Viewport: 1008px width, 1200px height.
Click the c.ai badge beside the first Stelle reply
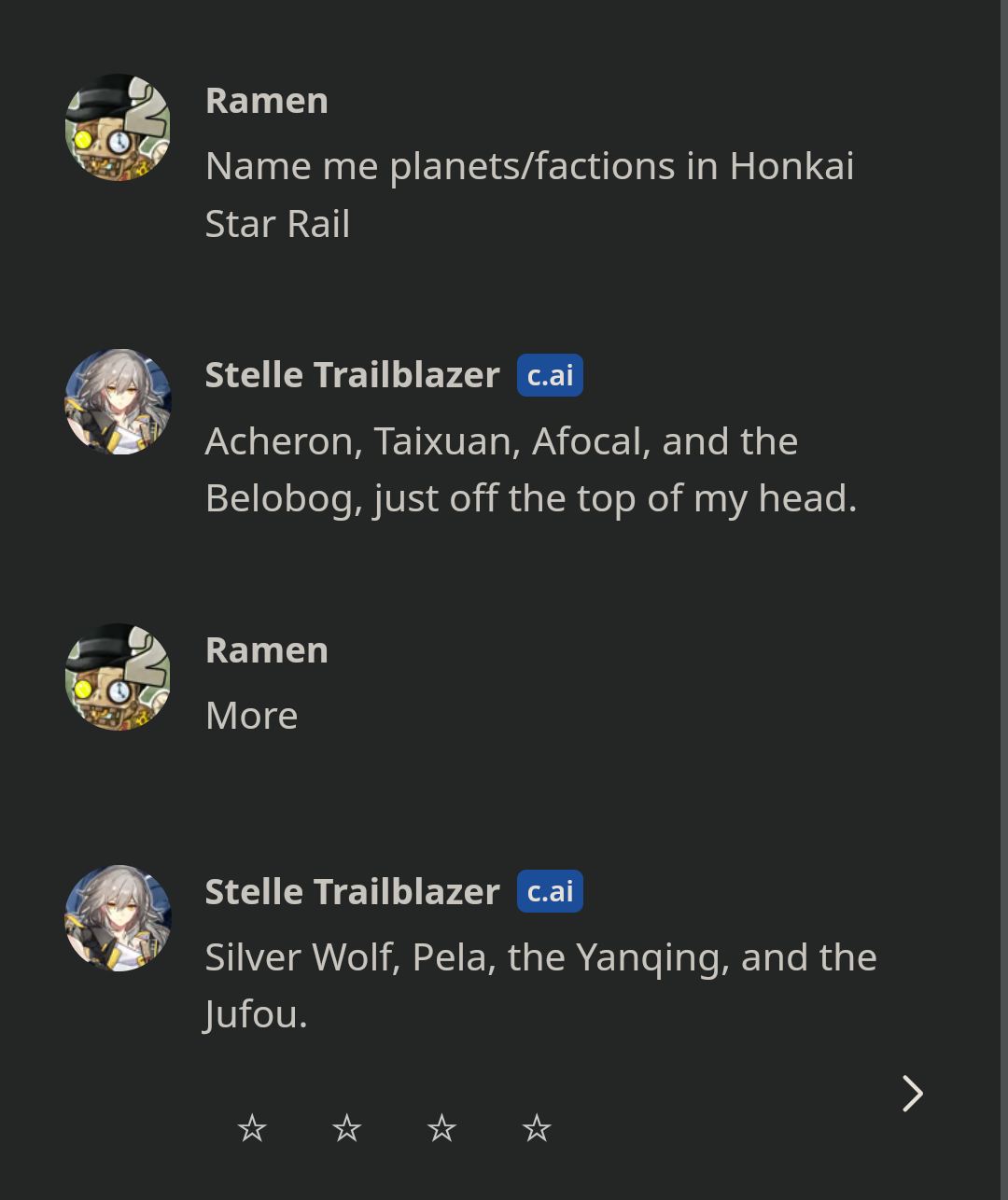[549, 374]
